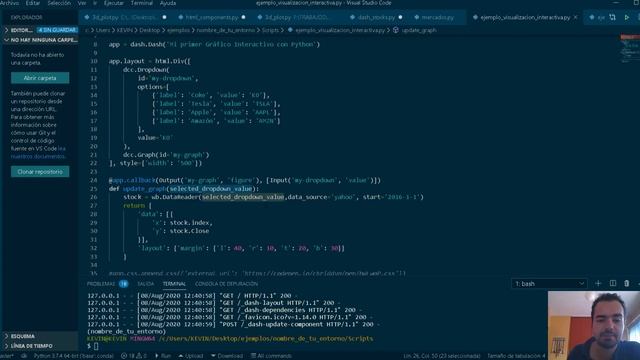
Task: Split the terminal with split icon
Action: 613,283
